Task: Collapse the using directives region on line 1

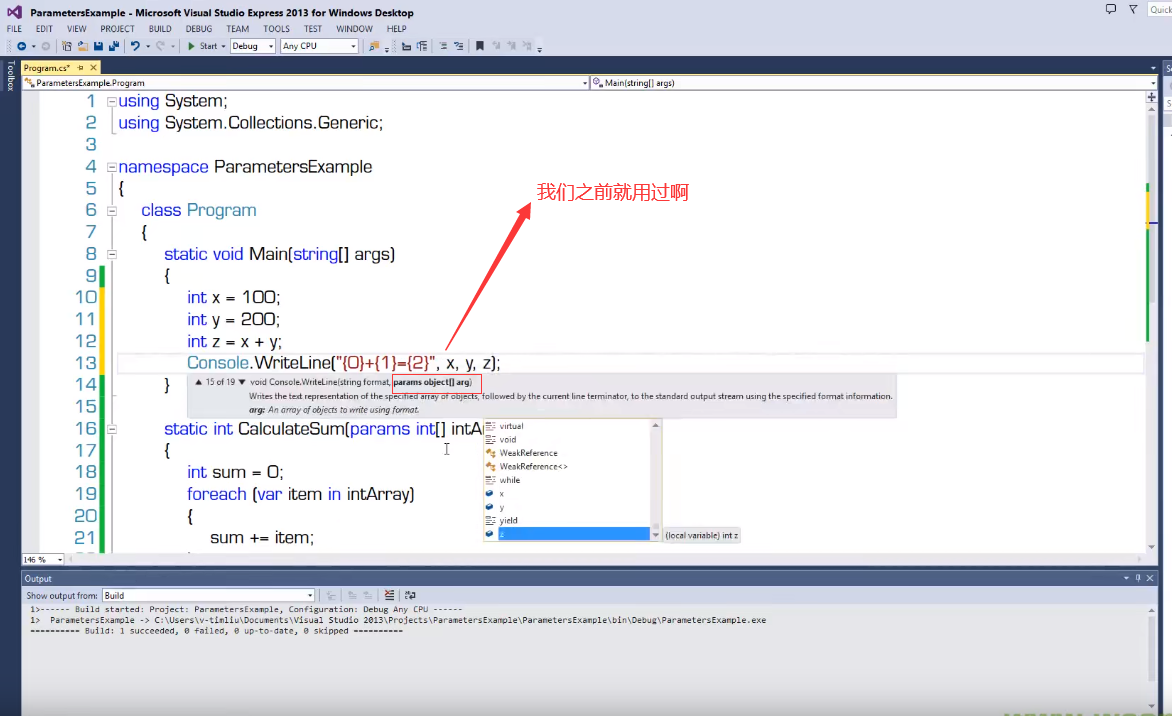Action: point(111,102)
